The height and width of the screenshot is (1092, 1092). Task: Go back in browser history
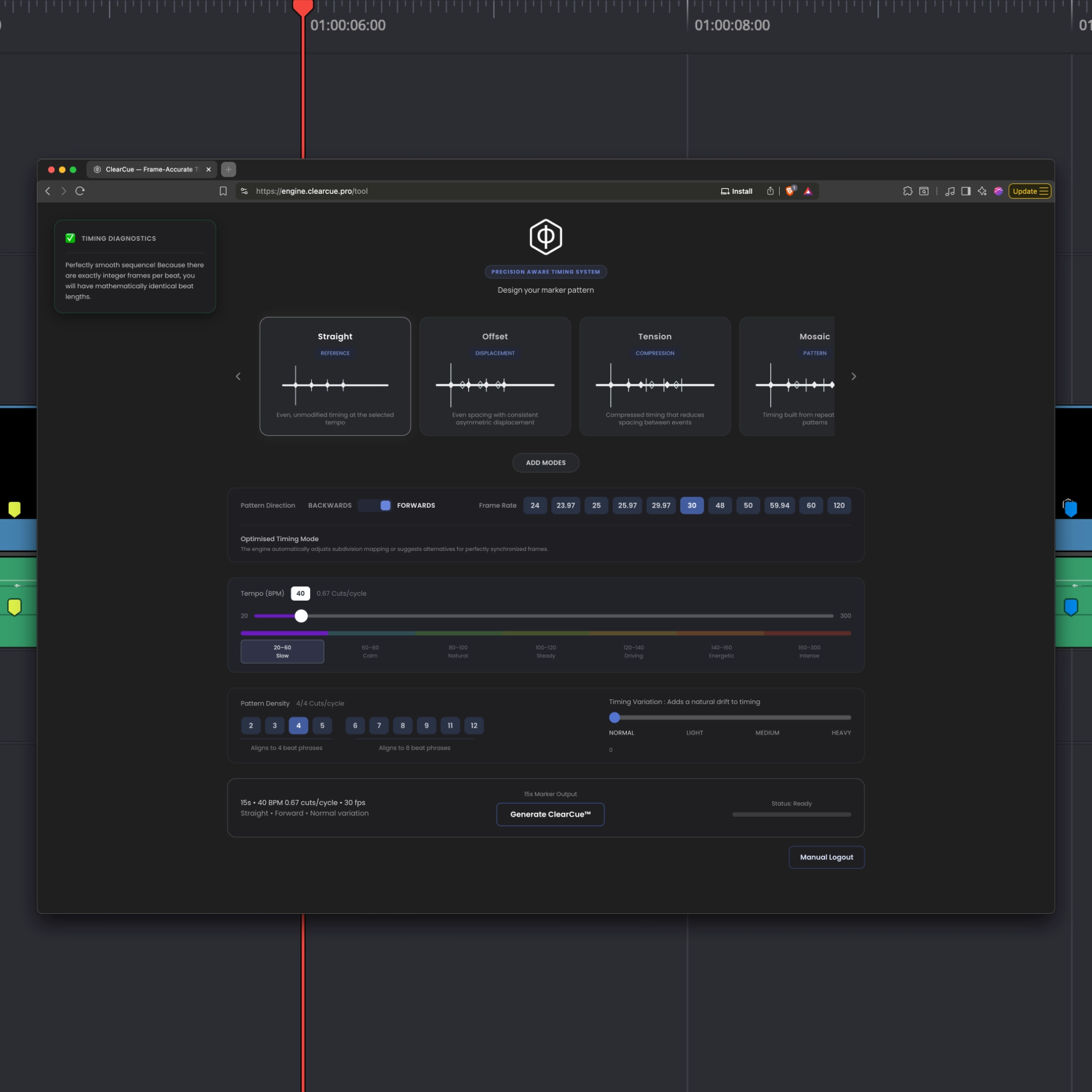coord(48,191)
